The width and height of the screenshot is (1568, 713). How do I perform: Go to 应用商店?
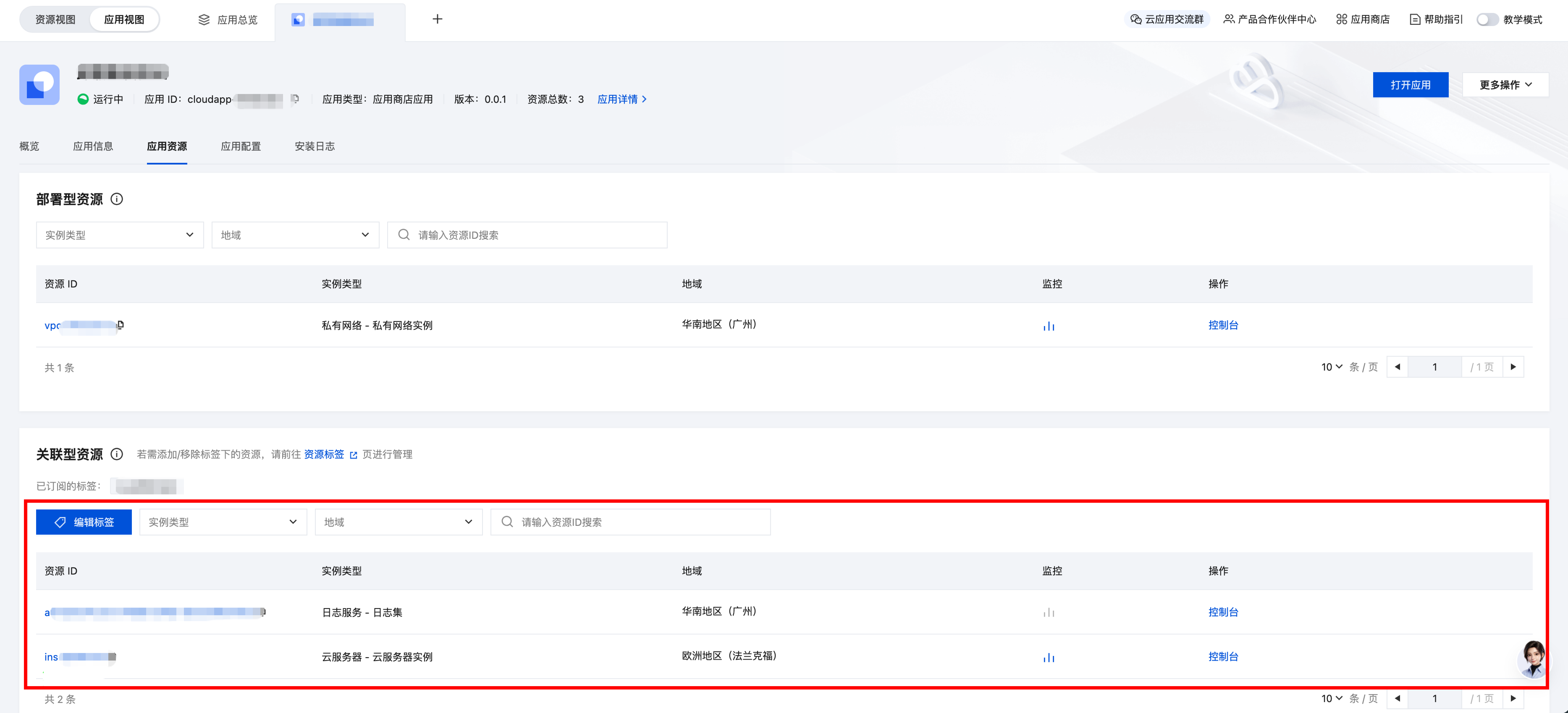1363,20
